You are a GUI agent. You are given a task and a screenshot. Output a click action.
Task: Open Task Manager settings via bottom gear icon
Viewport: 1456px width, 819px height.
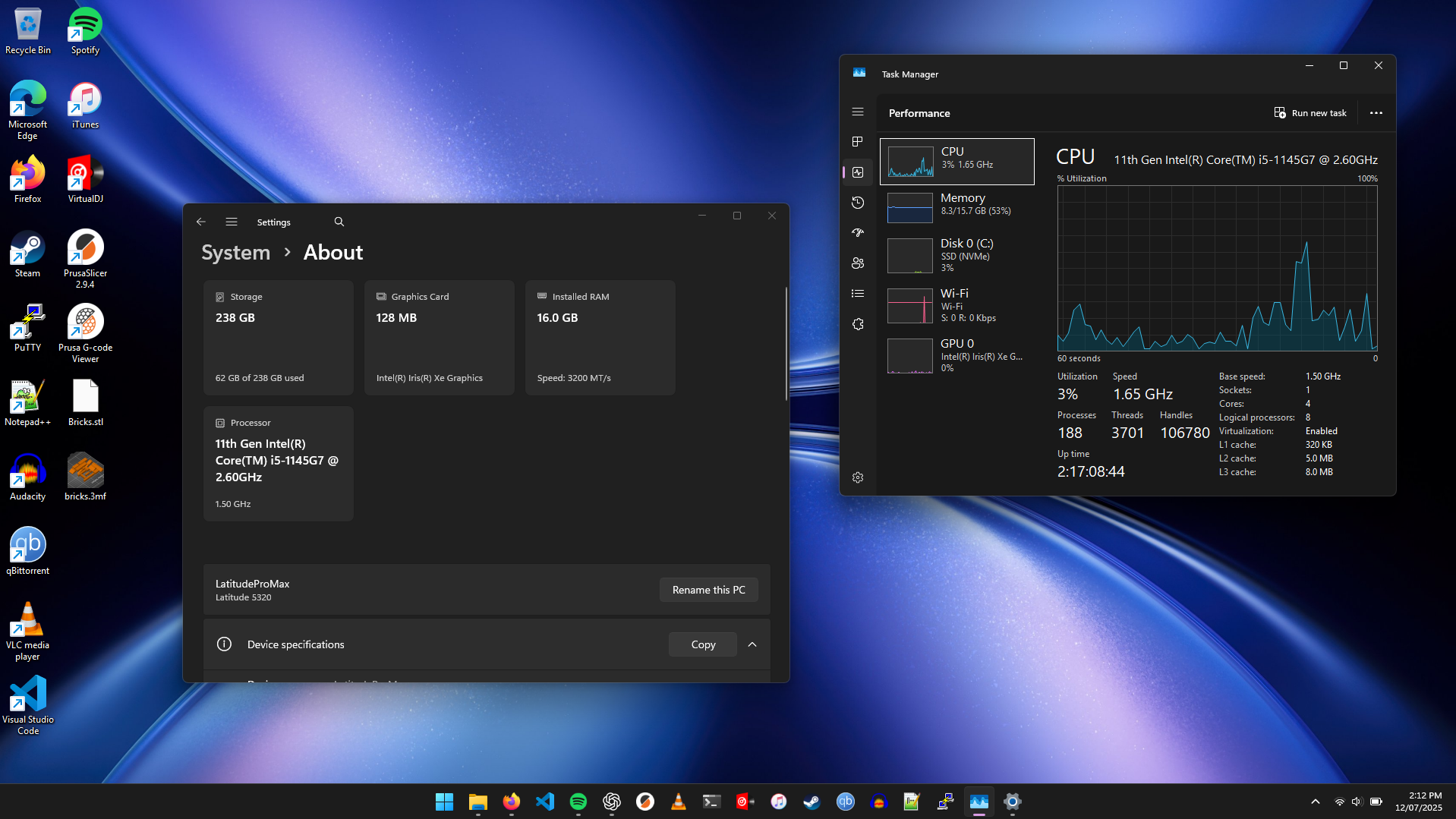click(x=857, y=477)
